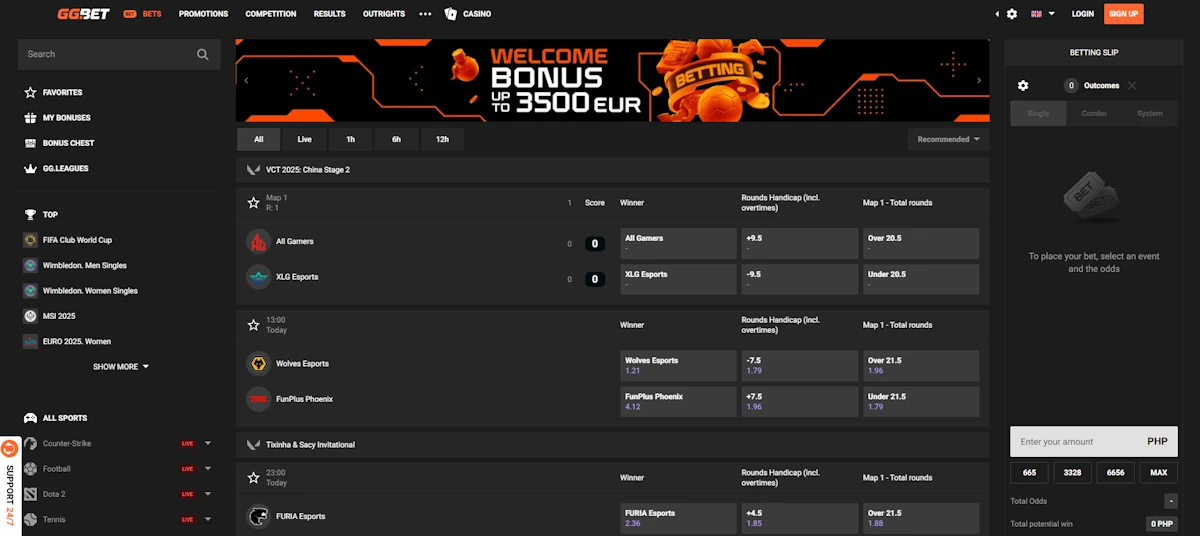The width and height of the screenshot is (1200, 536).
Task: Open the site settings gear in header
Action: (1012, 14)
